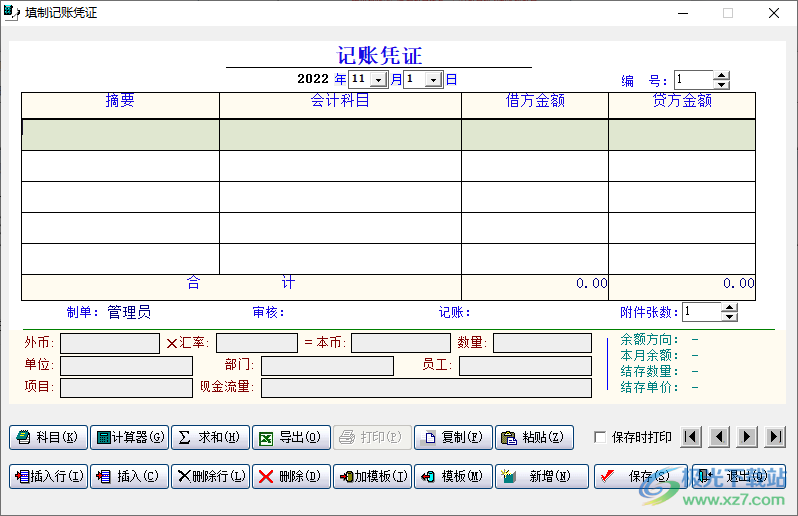Viewport: 798px width, 516px height.
Task: Click the 项目 project field
Action: pyautogui.click(x=126, y=388)
